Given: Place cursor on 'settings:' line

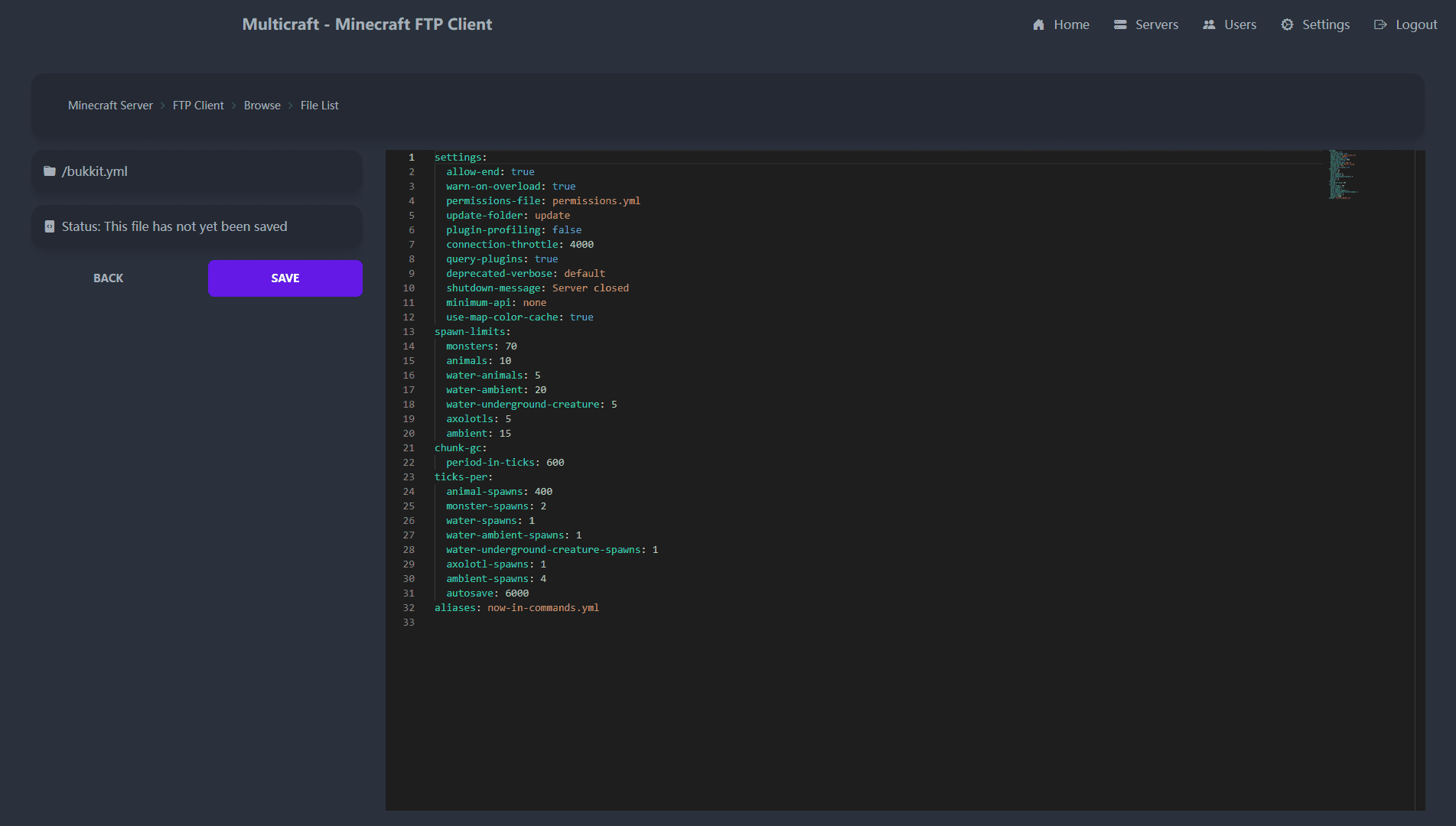Looking at the screenshot, I should click(x=461, y=158).
